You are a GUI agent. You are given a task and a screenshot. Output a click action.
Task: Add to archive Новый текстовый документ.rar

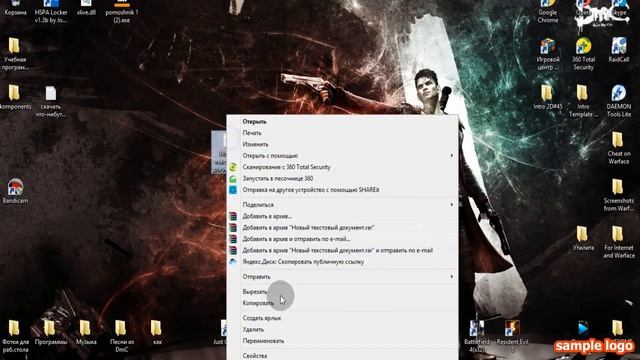pyautogui.click(x=342, y=228)
